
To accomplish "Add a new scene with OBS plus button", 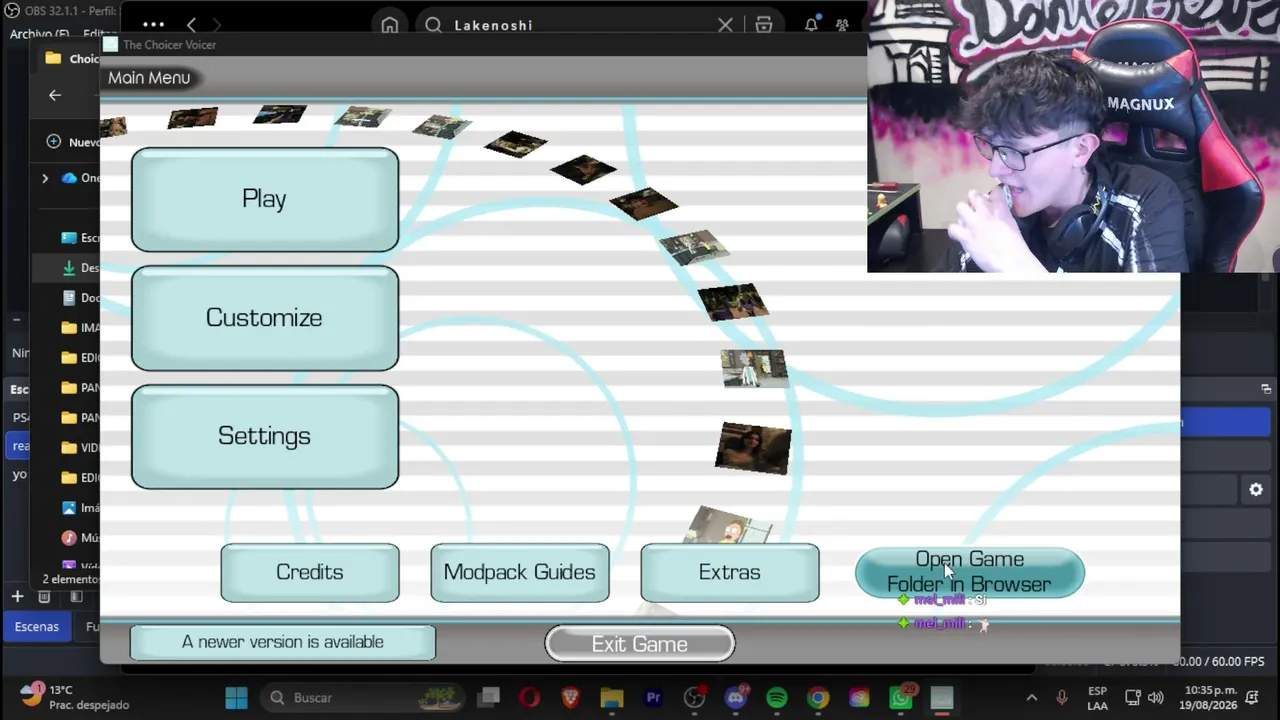I will click(x=17, y=597).
